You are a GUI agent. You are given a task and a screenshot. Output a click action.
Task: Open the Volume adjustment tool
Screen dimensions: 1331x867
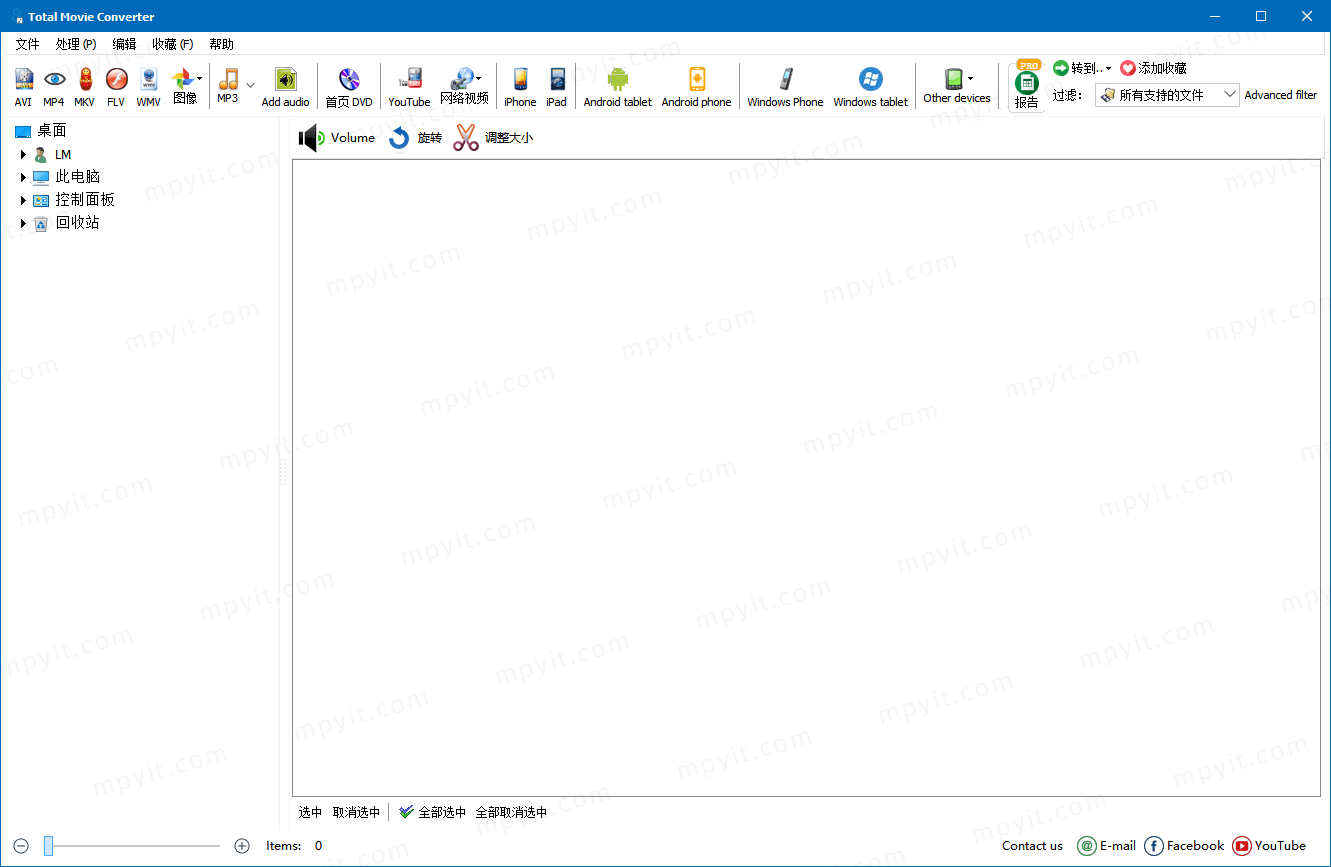coord(337,138)
